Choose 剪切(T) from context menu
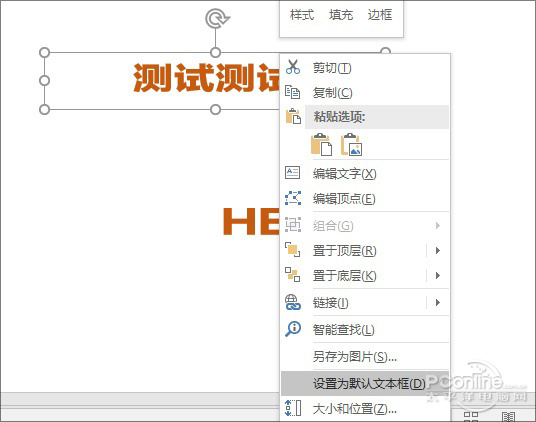Viewport: 536px width, 422px height. coord(364,68)
